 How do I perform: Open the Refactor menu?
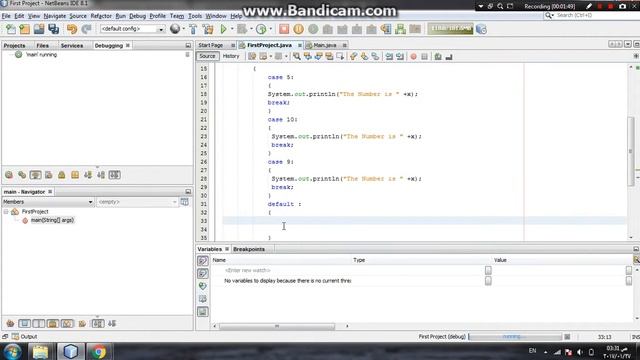coord(101,16)
